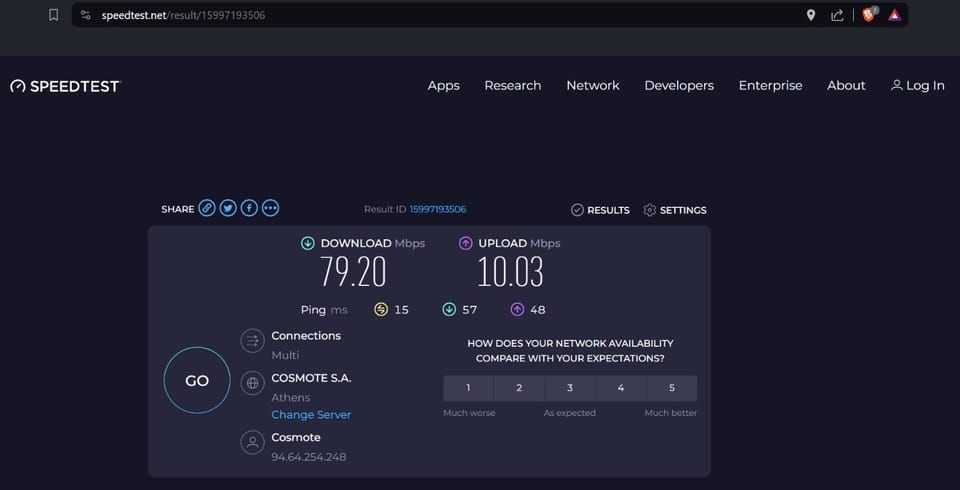Open more share options icon
This screenshot has height=490, width=960.
270,208
